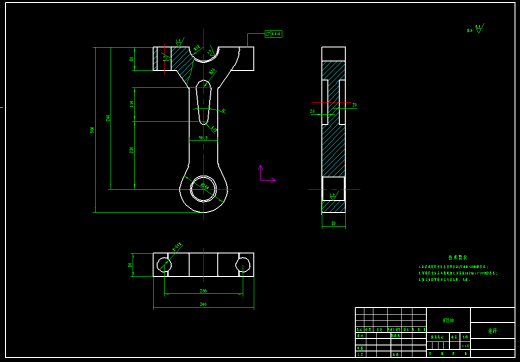Select the red vertical centerline in bottom view
This screenshot has width=520, height=362.
pos(204,265)
